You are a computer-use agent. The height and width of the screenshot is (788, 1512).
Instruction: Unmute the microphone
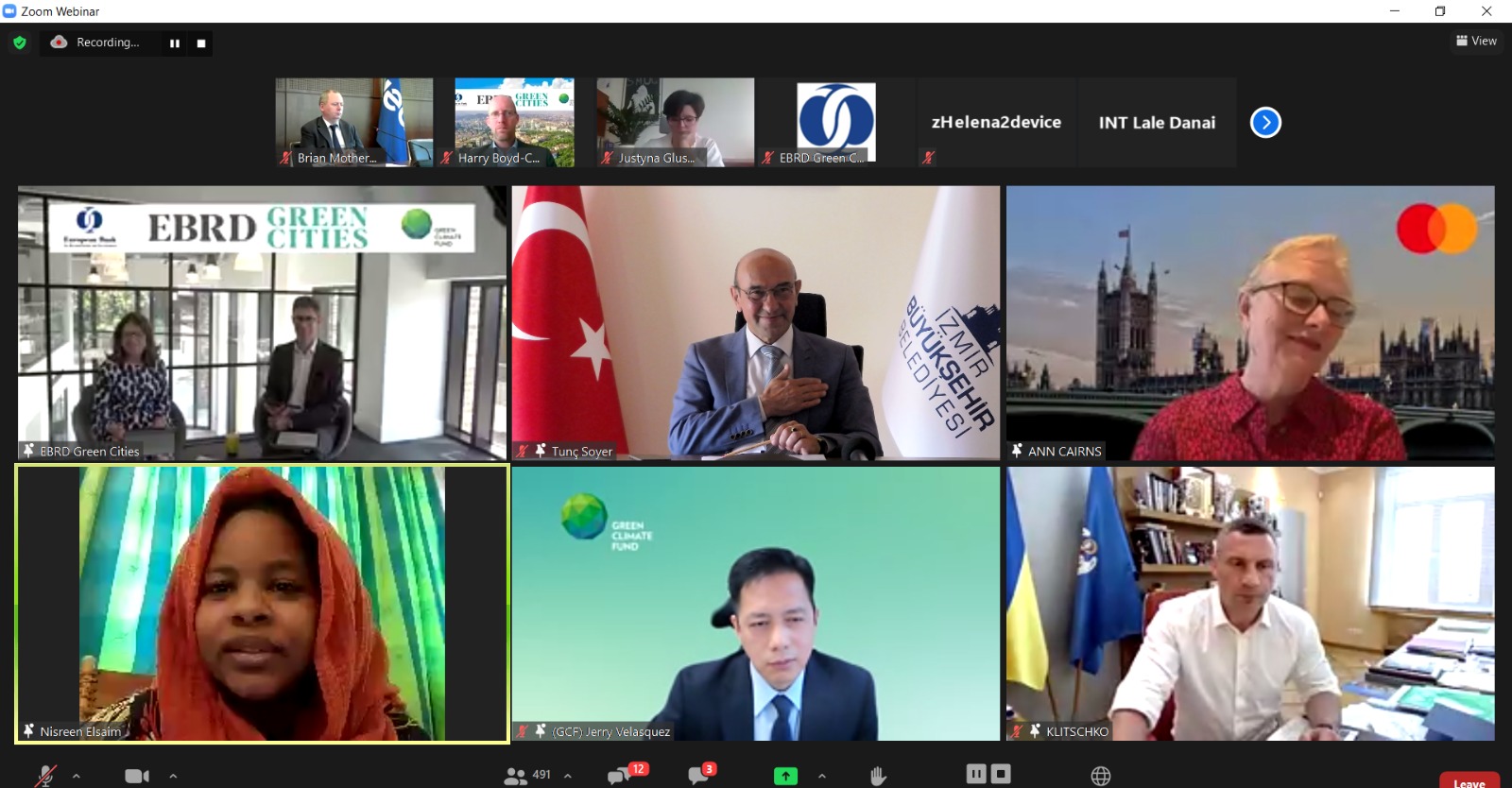45,776
